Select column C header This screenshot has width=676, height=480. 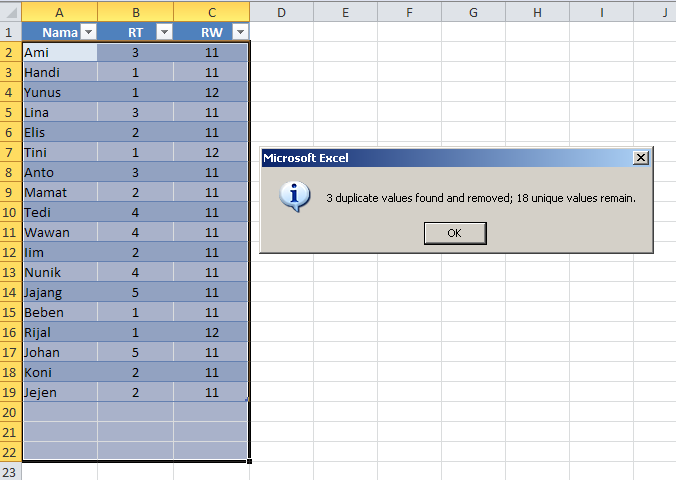pyautogui.click(x=212, y=13)
